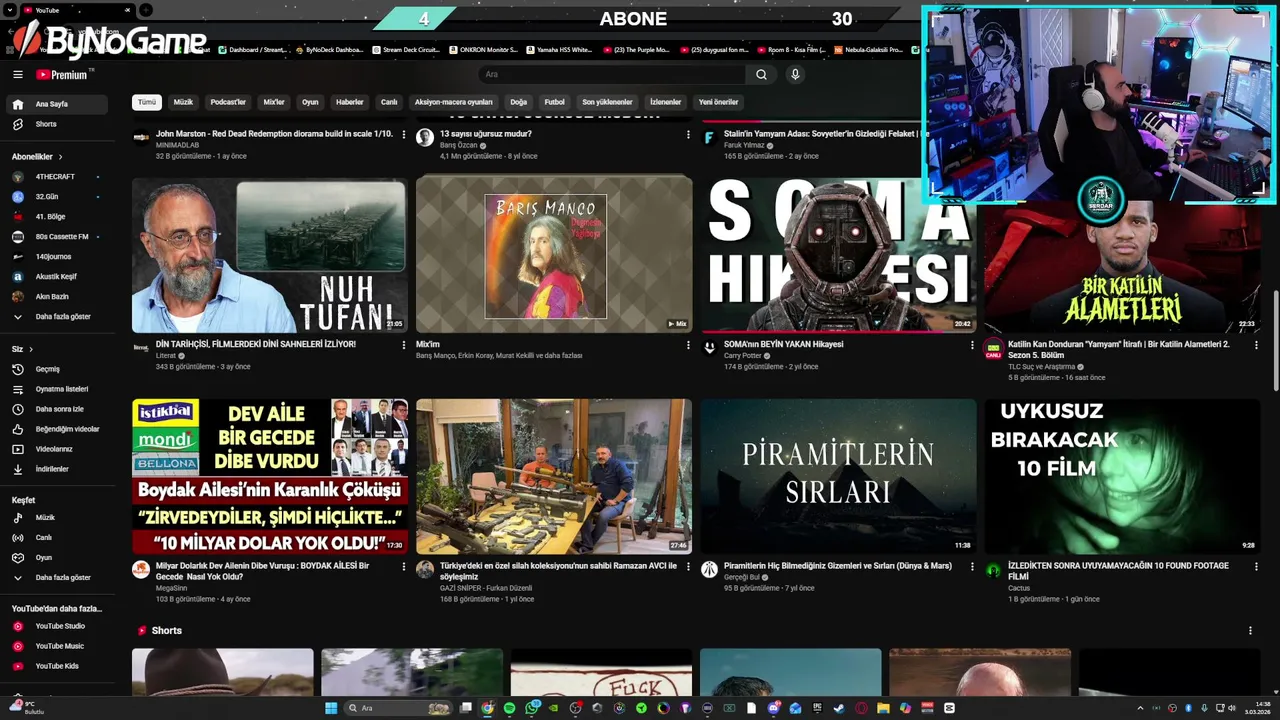Open options menu for Boydak Ailesi video
1280x720 pixels.
[404, 566]
